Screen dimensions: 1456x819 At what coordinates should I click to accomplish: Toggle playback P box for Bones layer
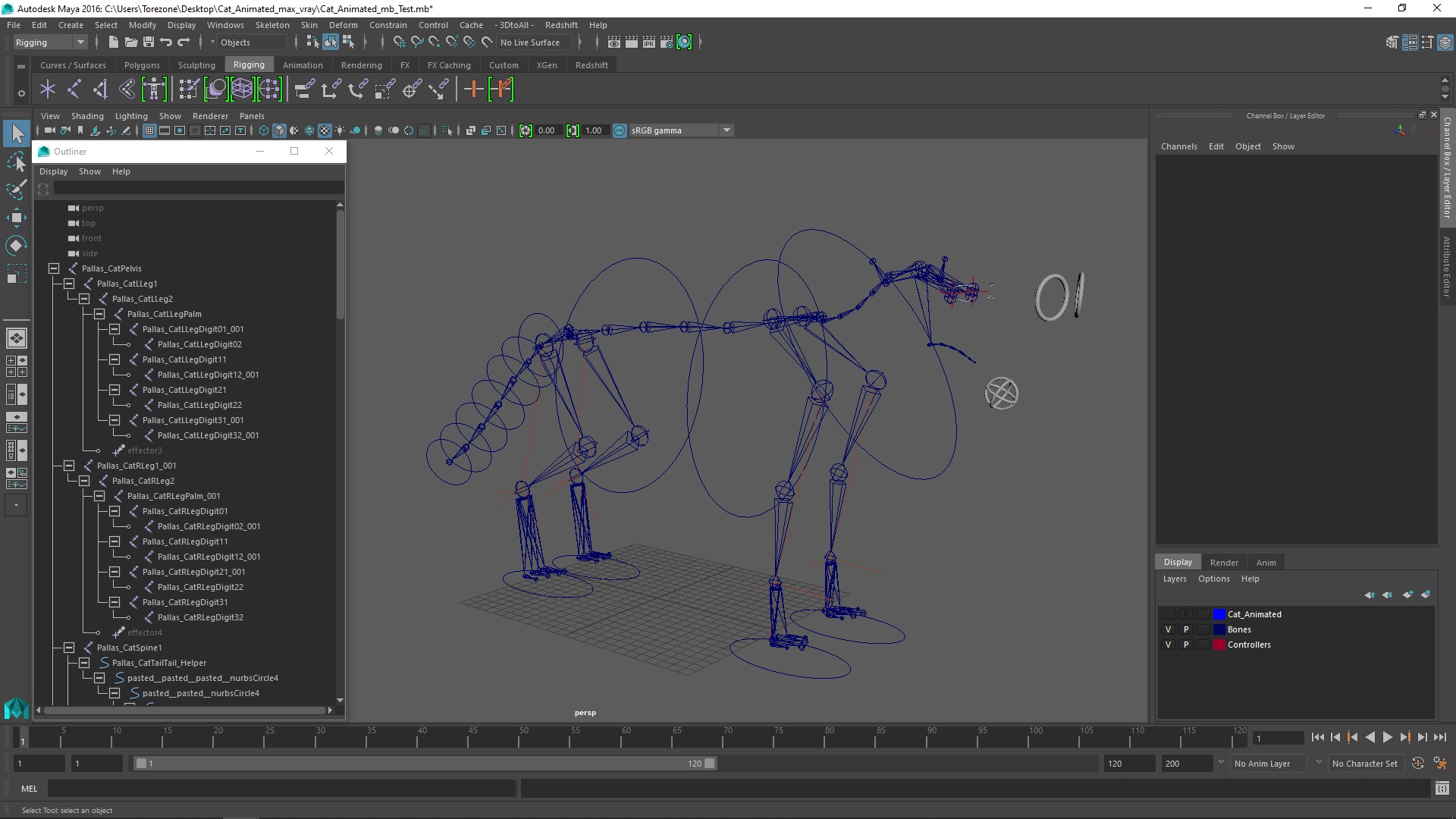tap(1186, 629)
